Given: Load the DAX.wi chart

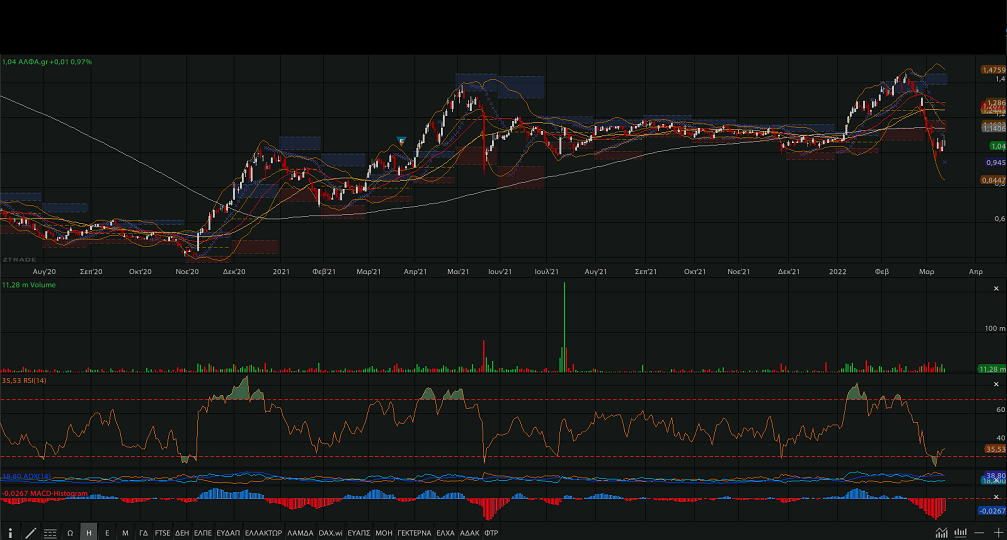Looking at the screenshot, I should (330, 533).
